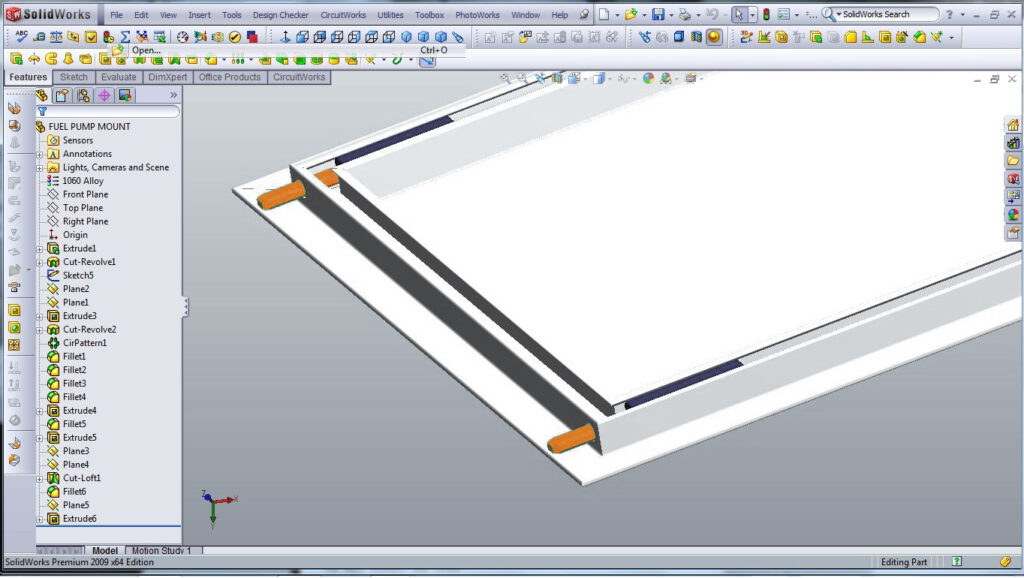Open the PhotoWorks menu
The width and height of the screenshot is (1024, 578).
click(x=477, y=14)
